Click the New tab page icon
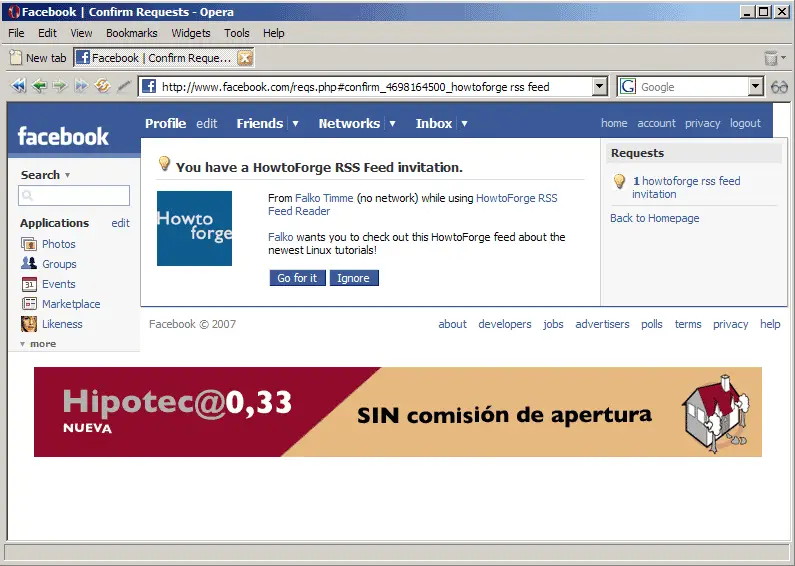The height and width of the screenshot is (566, 795). [x=16, y=58]
